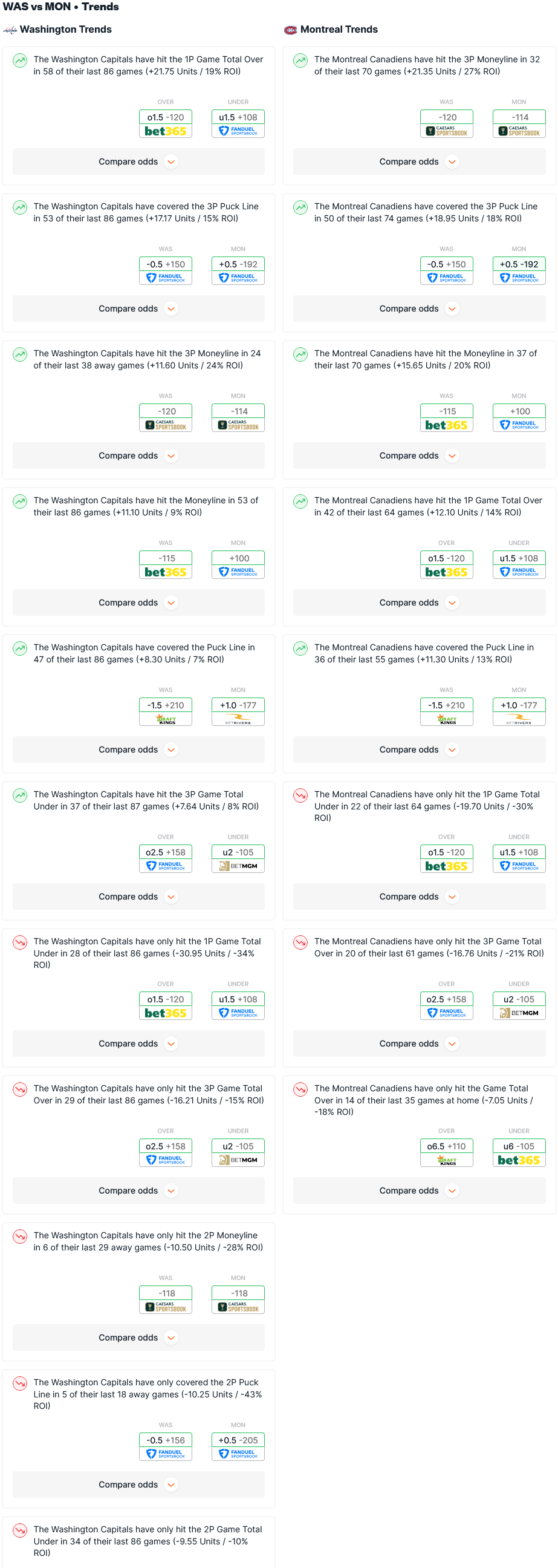
Task: Expand Compare odds for Washington 1P Game Total Over
Action: coord(138,162)
